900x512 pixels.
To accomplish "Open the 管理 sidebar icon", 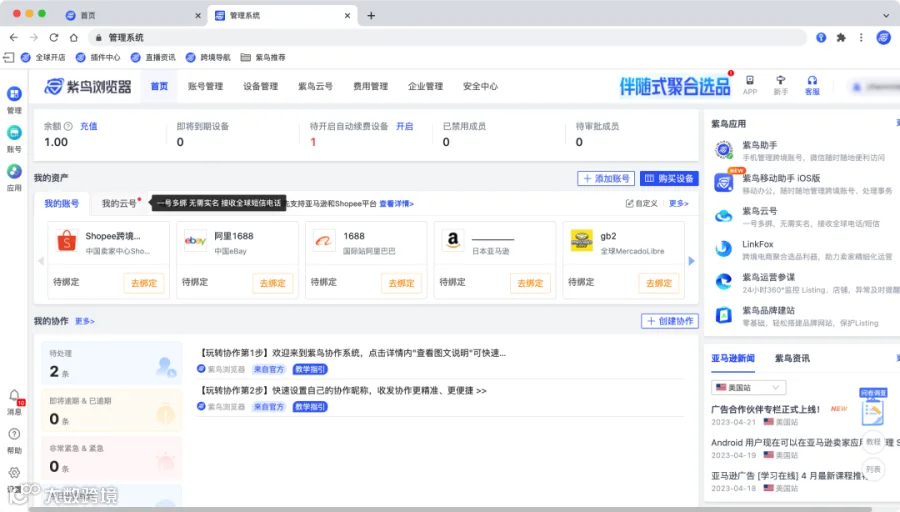I will tap(14, 94).
